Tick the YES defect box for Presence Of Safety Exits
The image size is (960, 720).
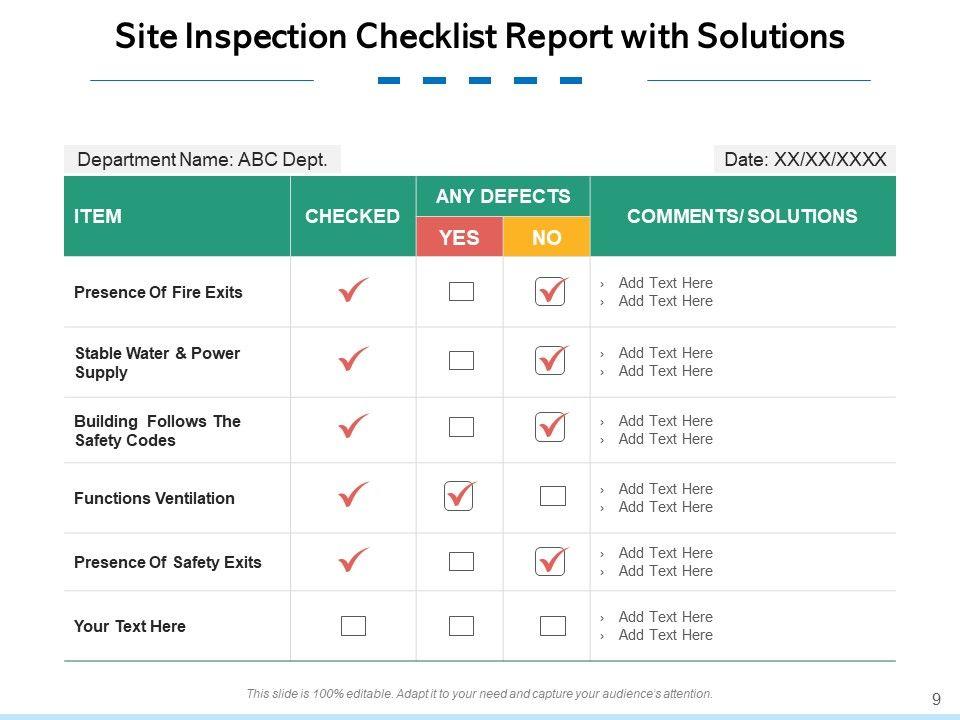[461, 562]
